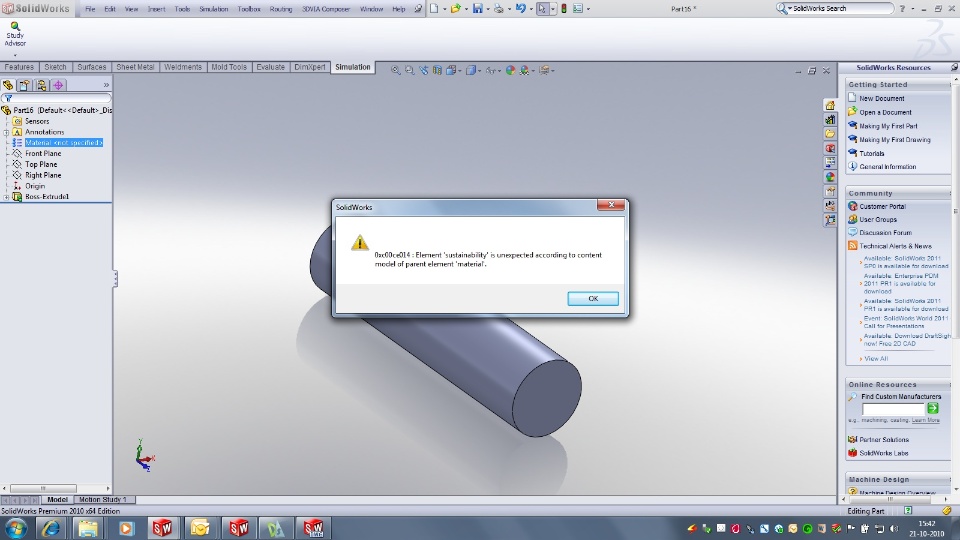Viewport: 960px width, 540px height.
Task: Click the New document icon
Action: point(434,9)
